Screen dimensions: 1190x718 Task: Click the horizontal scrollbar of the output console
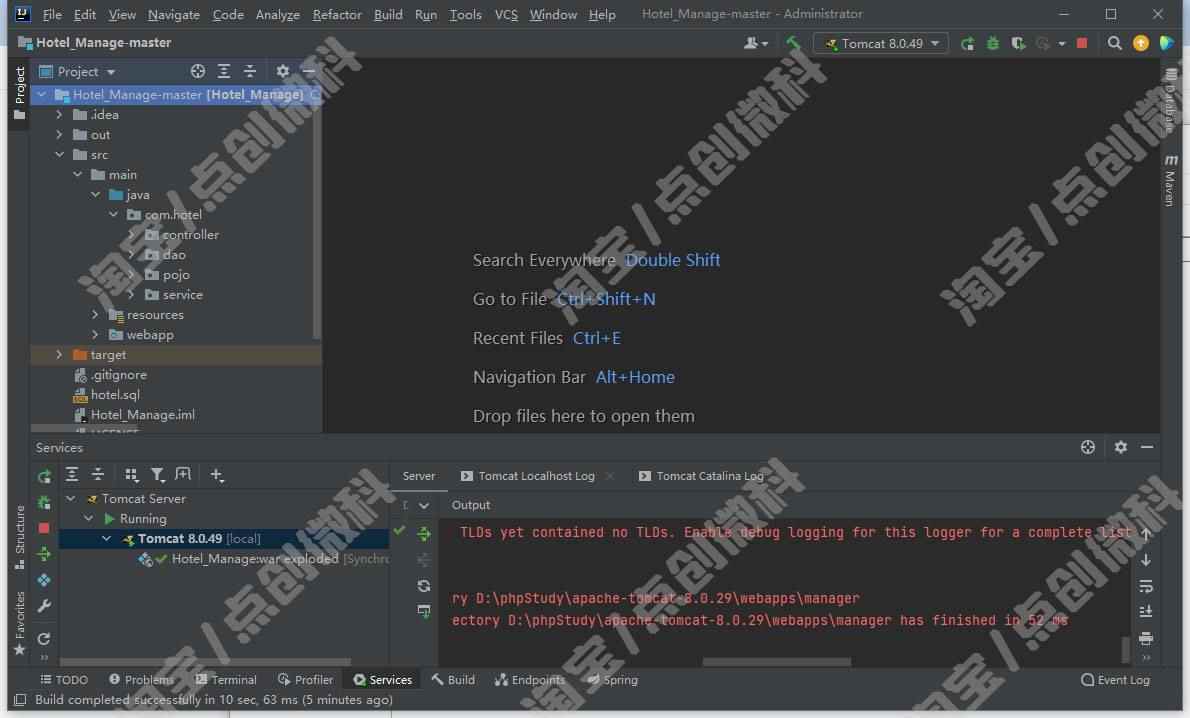click(x=776, y=662)
